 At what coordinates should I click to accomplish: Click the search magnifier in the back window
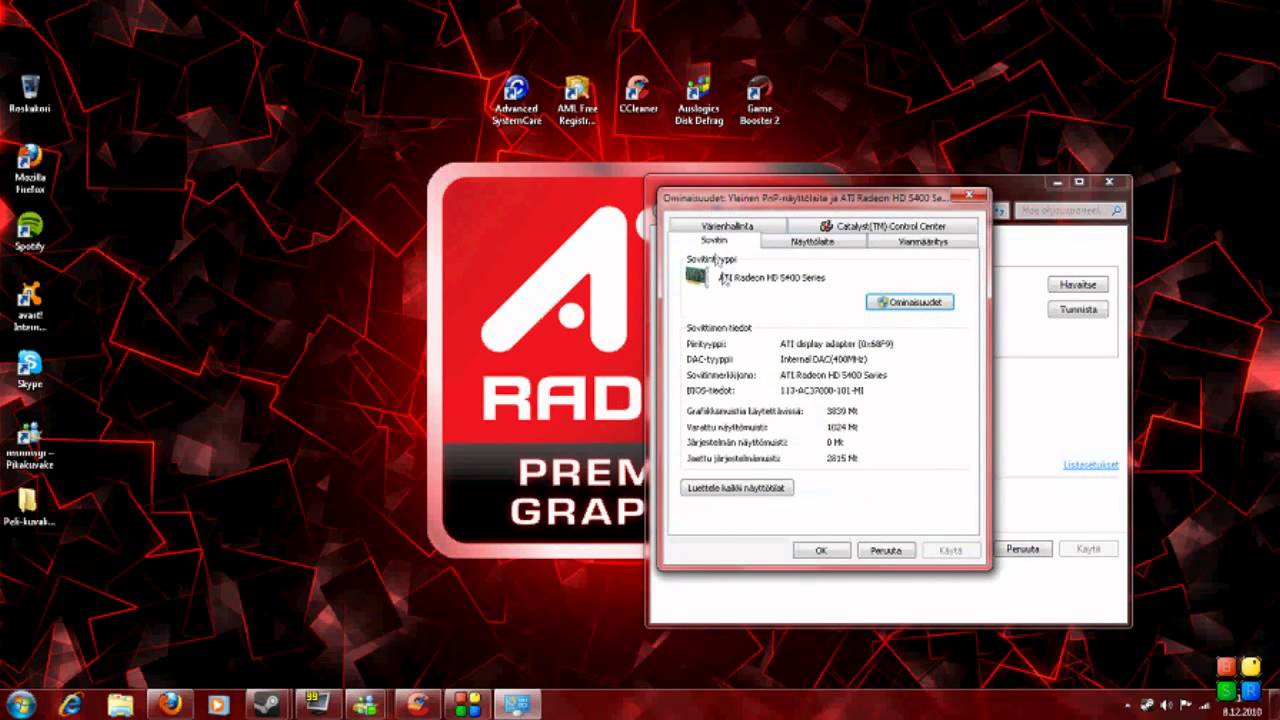pos(1117,211)
